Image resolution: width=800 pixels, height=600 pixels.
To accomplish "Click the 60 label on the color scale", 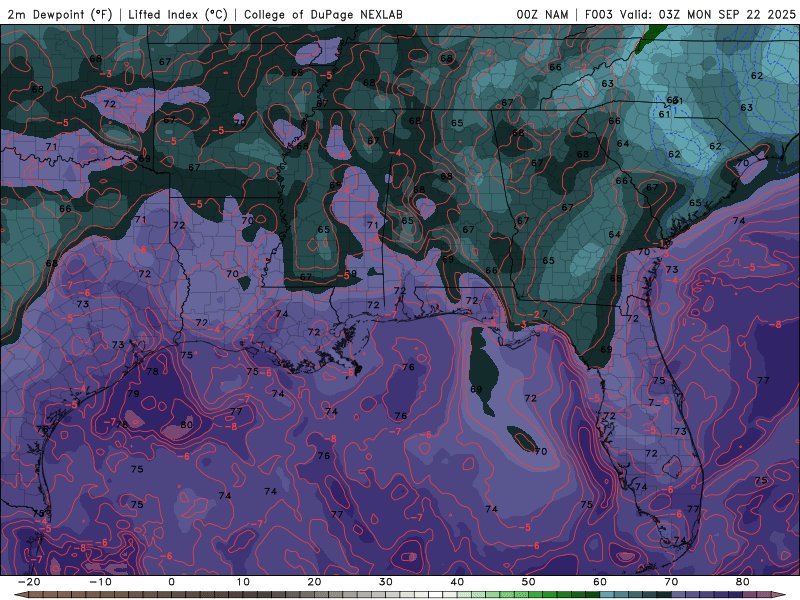I will pyautogui.click(x=600, y=582).
